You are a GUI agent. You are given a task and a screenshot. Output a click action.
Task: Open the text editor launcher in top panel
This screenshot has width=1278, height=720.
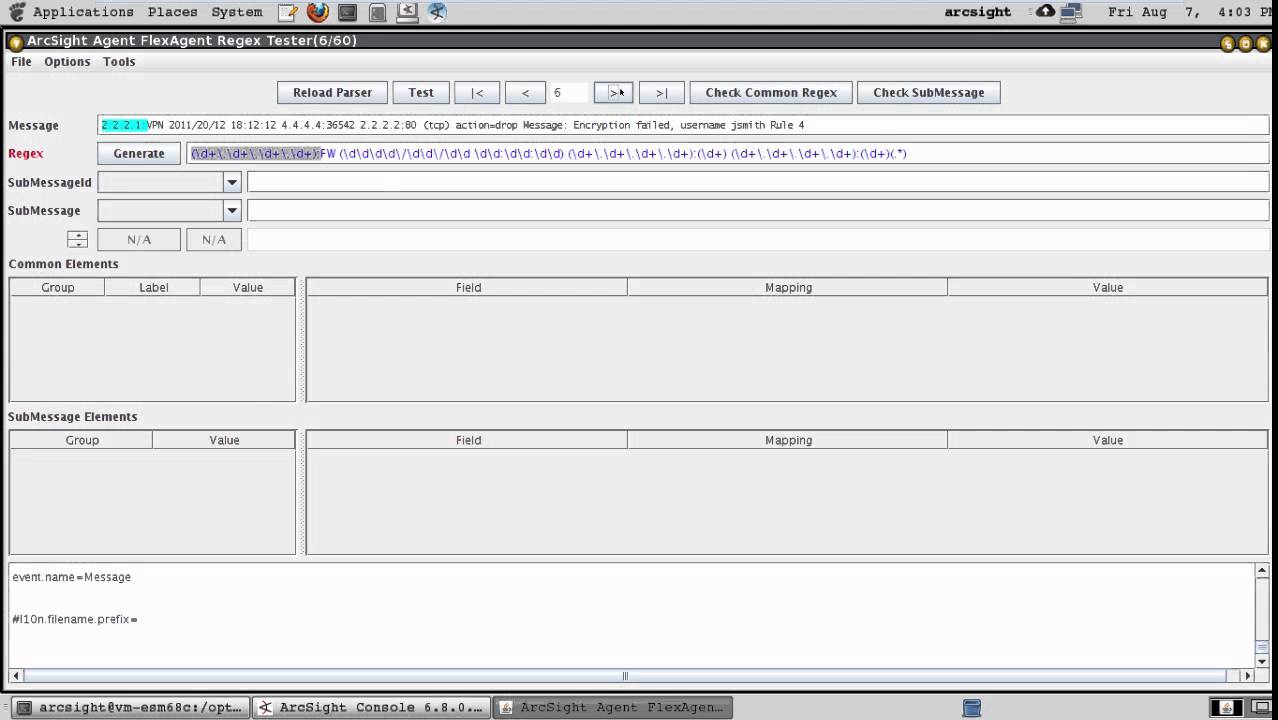pos(287,12)
